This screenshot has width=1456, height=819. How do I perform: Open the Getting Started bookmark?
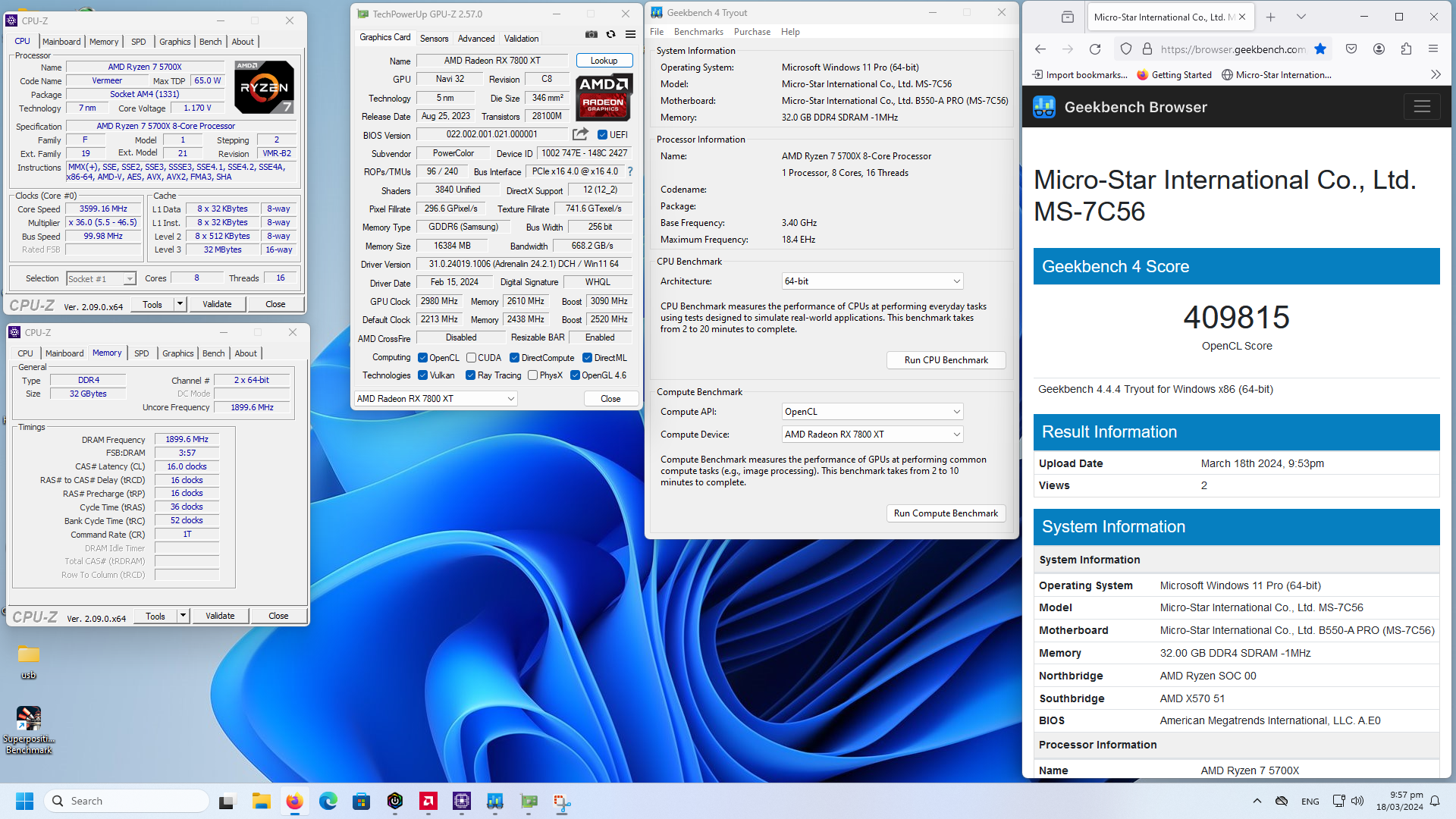tap(1174, 74)
